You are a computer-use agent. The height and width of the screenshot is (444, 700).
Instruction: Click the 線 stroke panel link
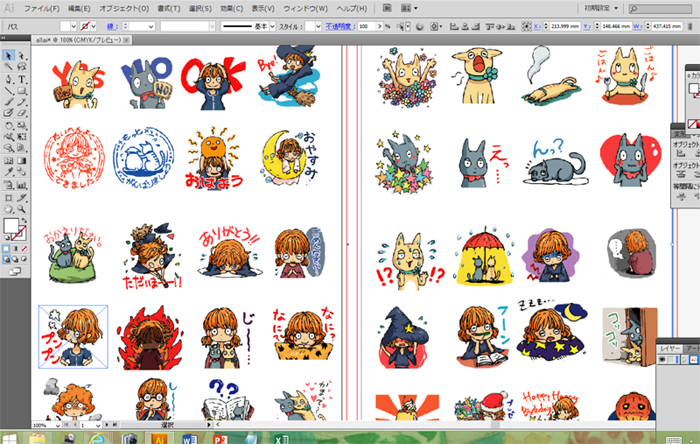click(111, 26)
